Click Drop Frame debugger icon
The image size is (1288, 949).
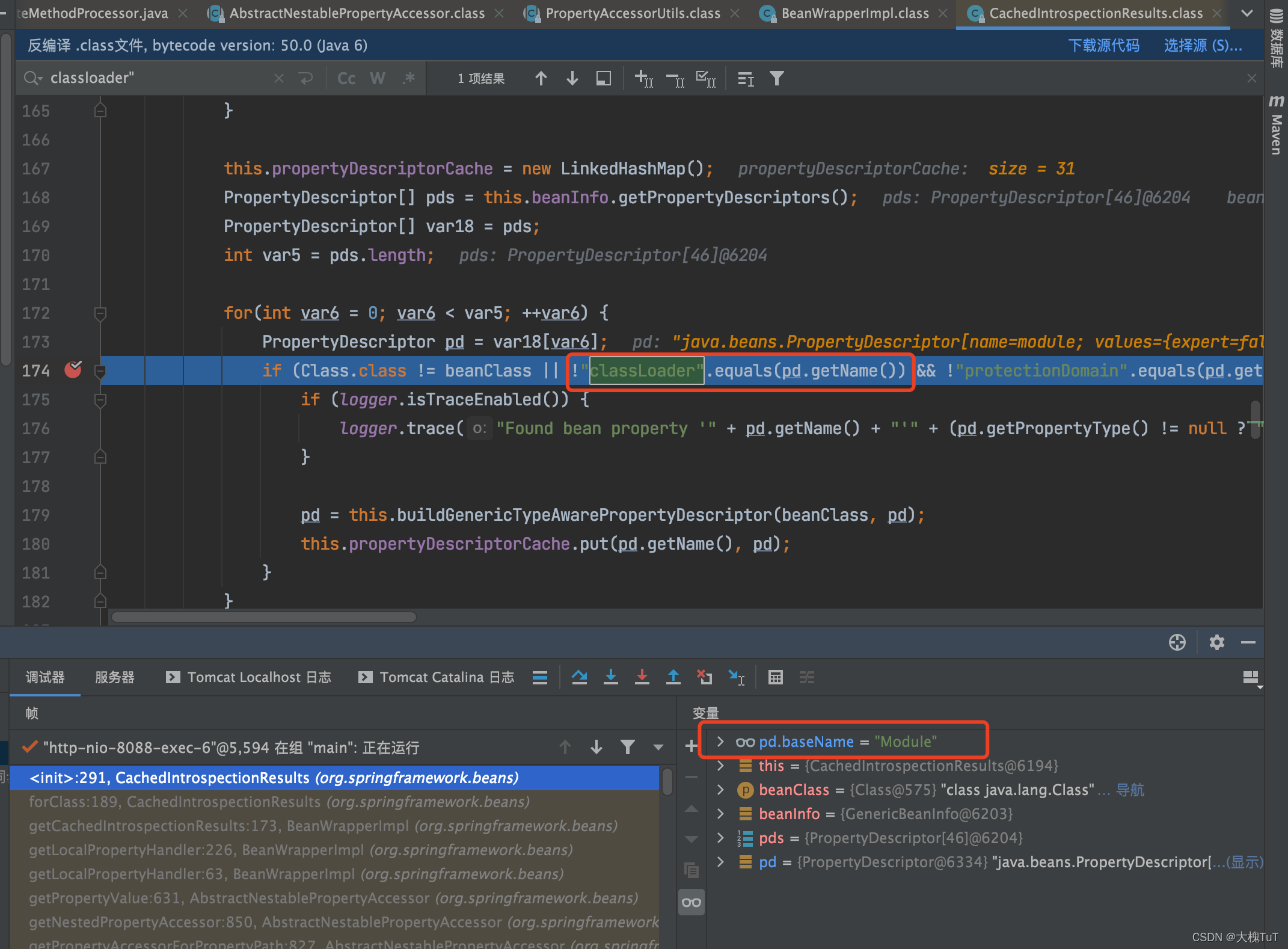704,677
